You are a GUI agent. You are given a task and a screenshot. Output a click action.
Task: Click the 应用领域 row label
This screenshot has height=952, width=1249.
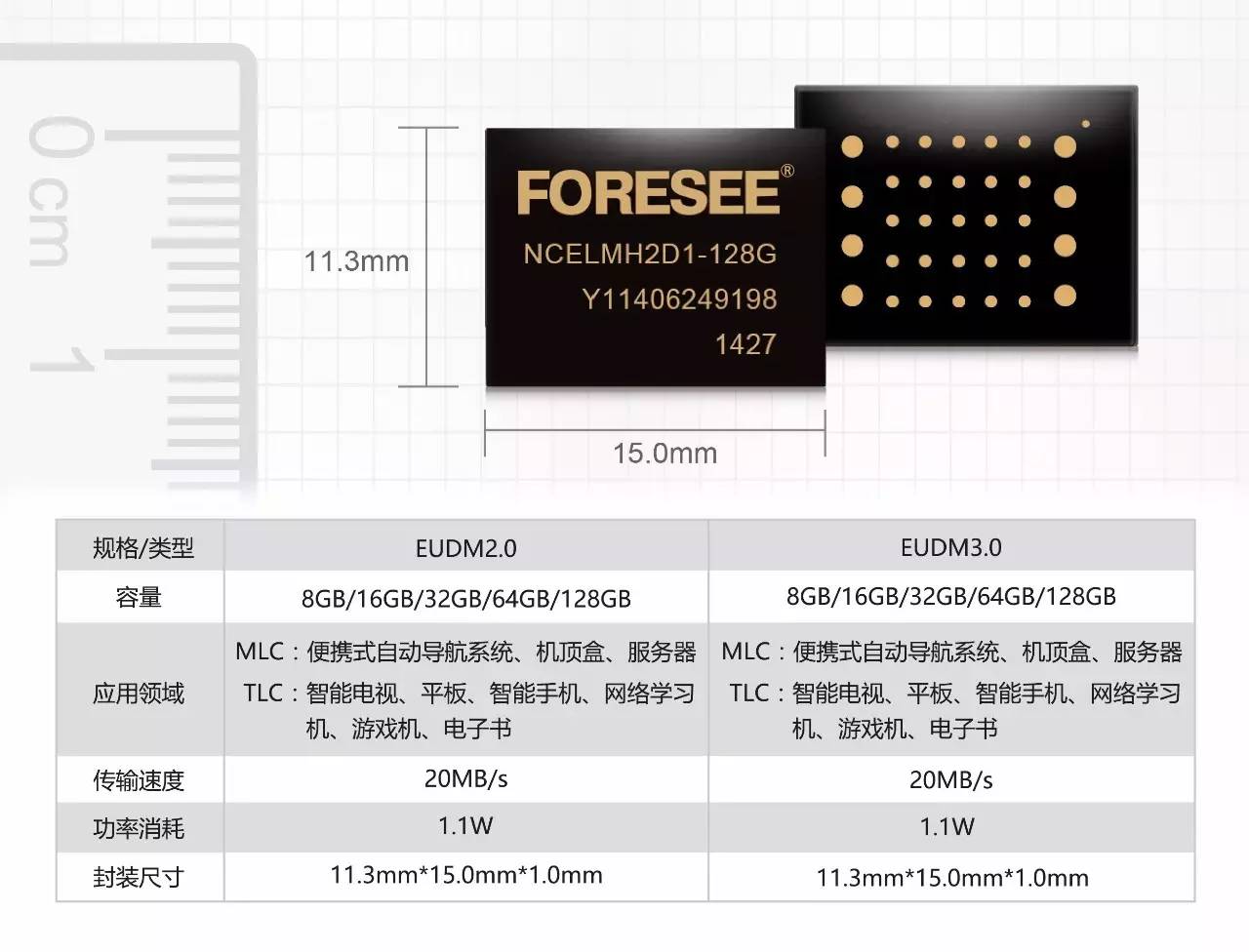click(x=139, y=694)
